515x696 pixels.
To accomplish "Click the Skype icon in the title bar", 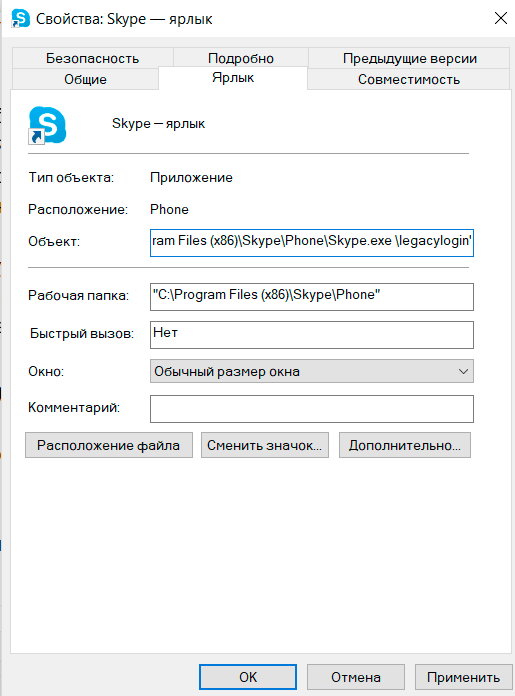I will 20,19.
